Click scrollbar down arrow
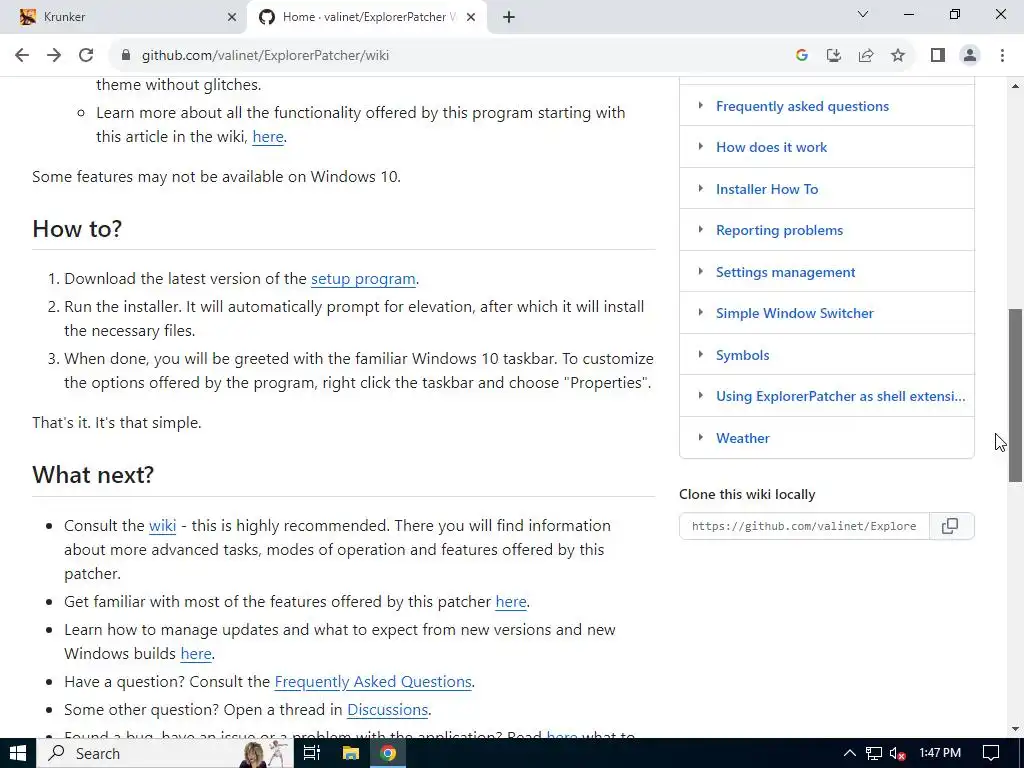The width and height of the screenshot is (1024, 768). 1015,729
